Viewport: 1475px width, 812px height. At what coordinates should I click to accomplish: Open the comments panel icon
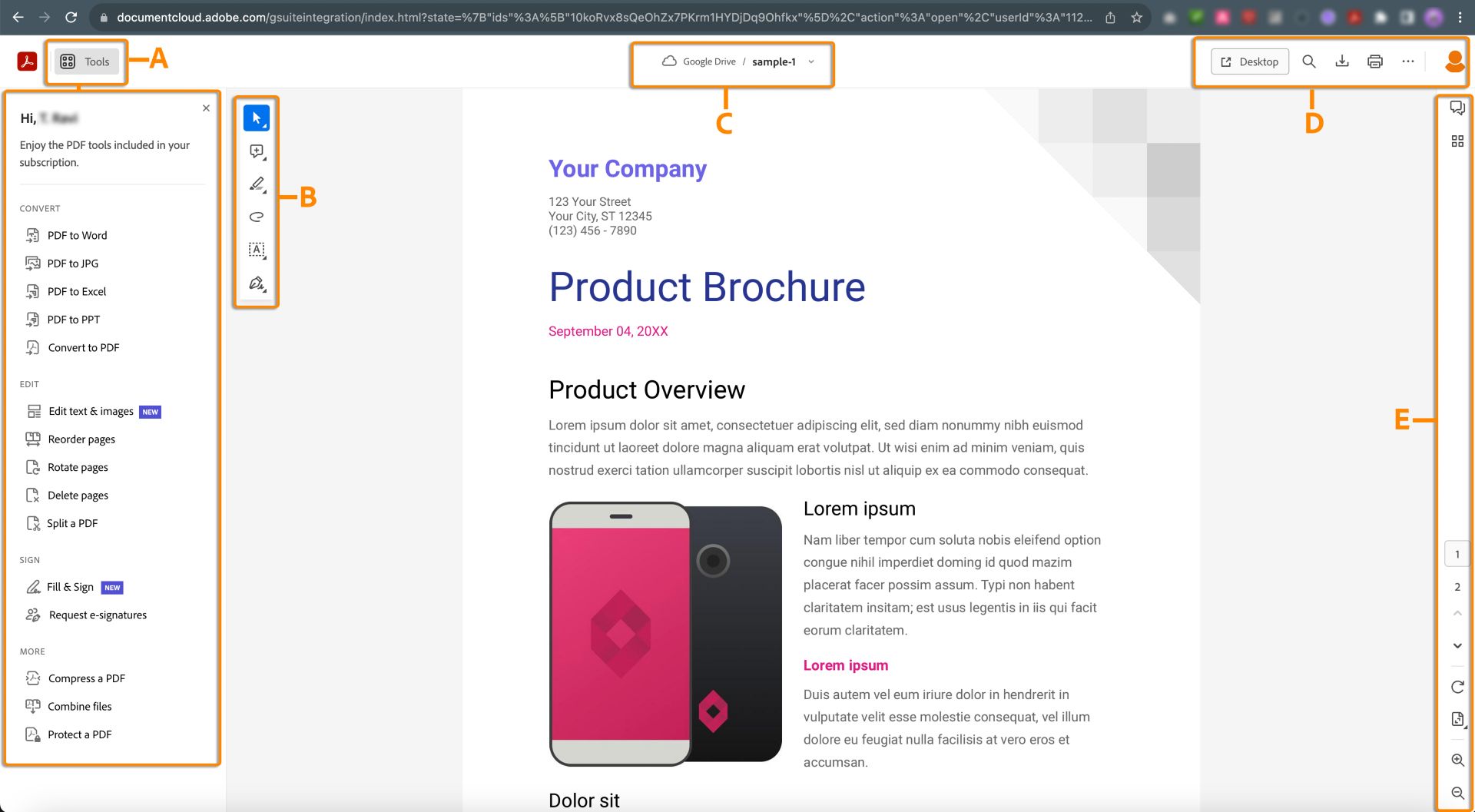click(1457, 108)
